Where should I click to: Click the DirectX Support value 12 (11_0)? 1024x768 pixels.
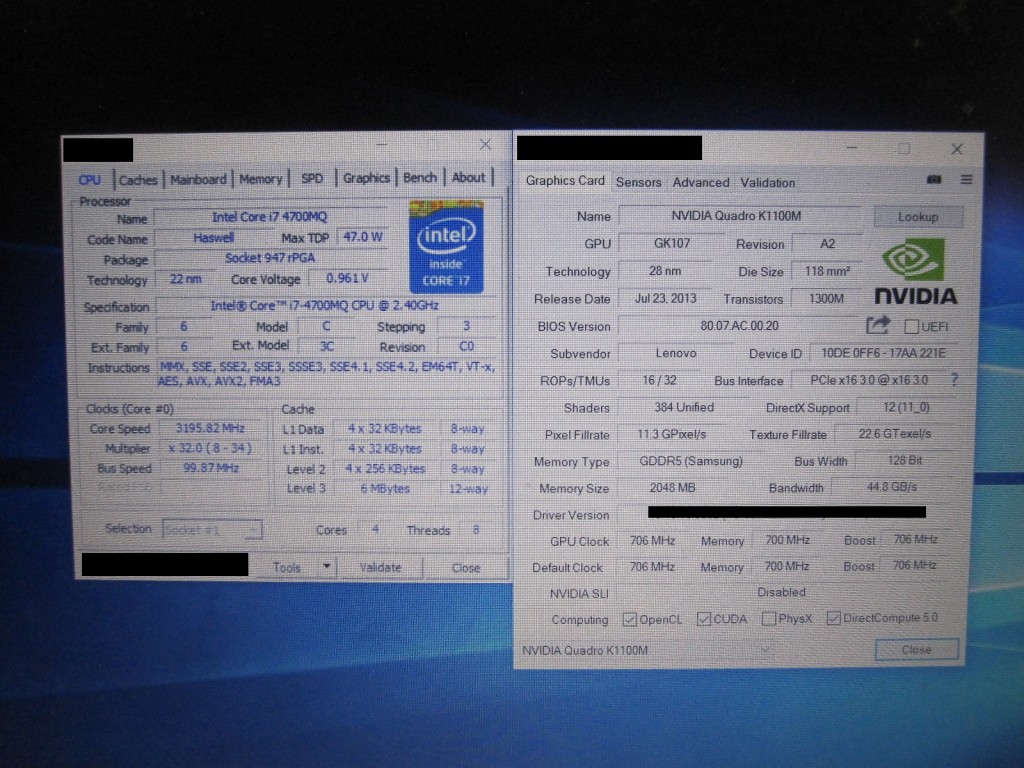(x=906, y=407)
